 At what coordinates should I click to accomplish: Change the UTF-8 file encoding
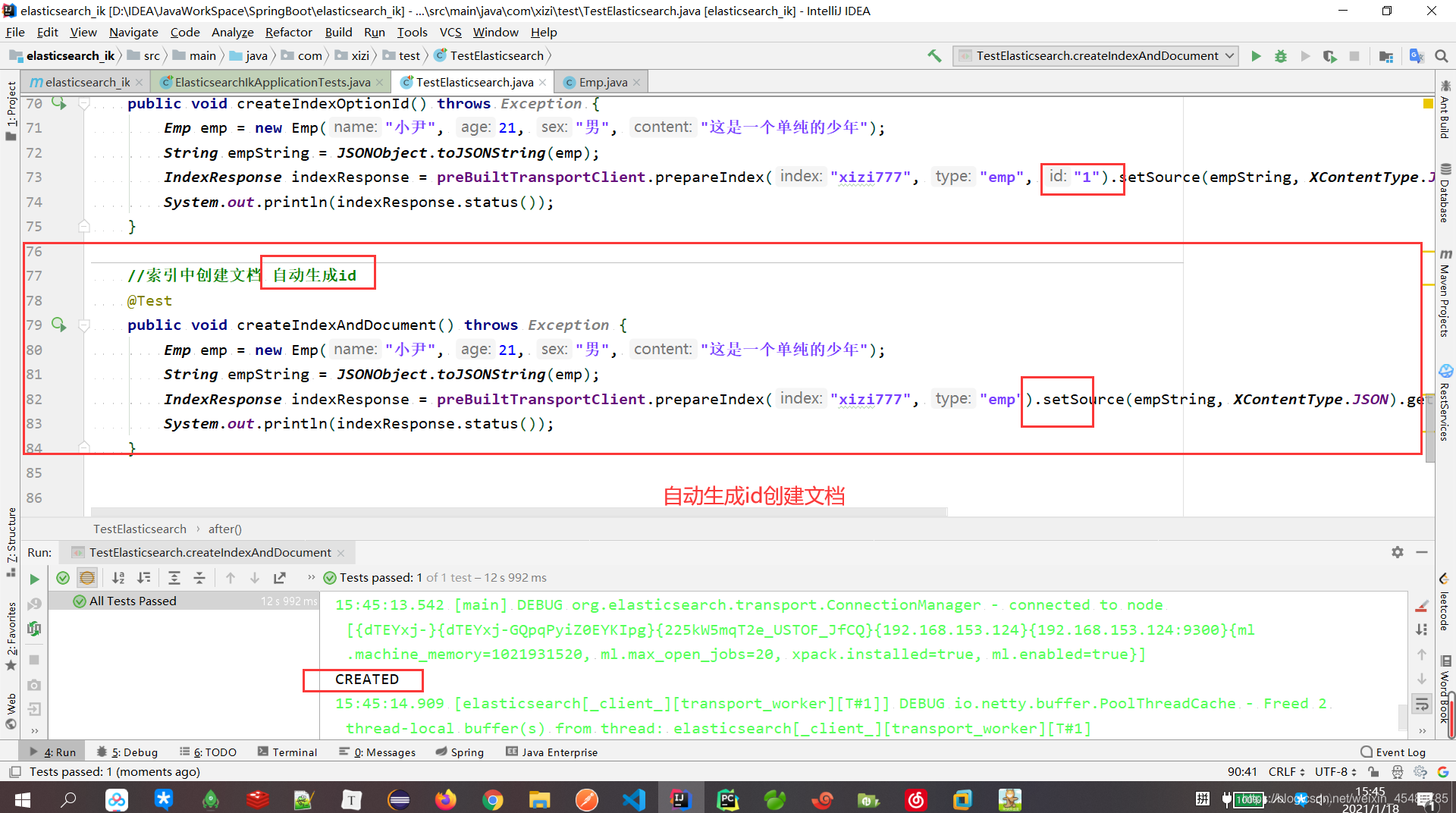1335,772
